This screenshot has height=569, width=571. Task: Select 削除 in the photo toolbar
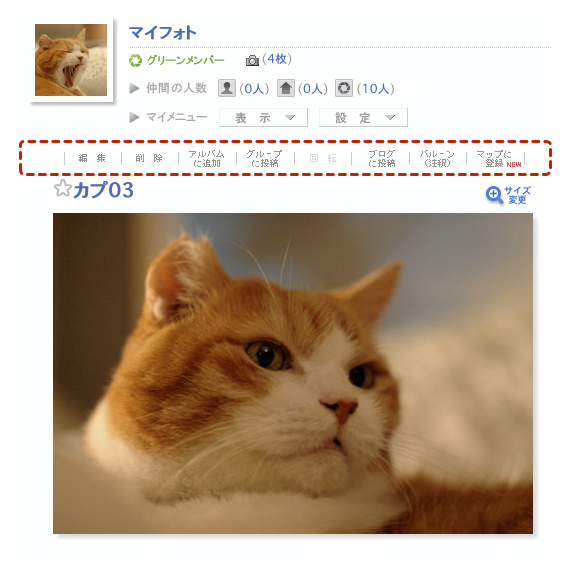click(x=149, y=158)
